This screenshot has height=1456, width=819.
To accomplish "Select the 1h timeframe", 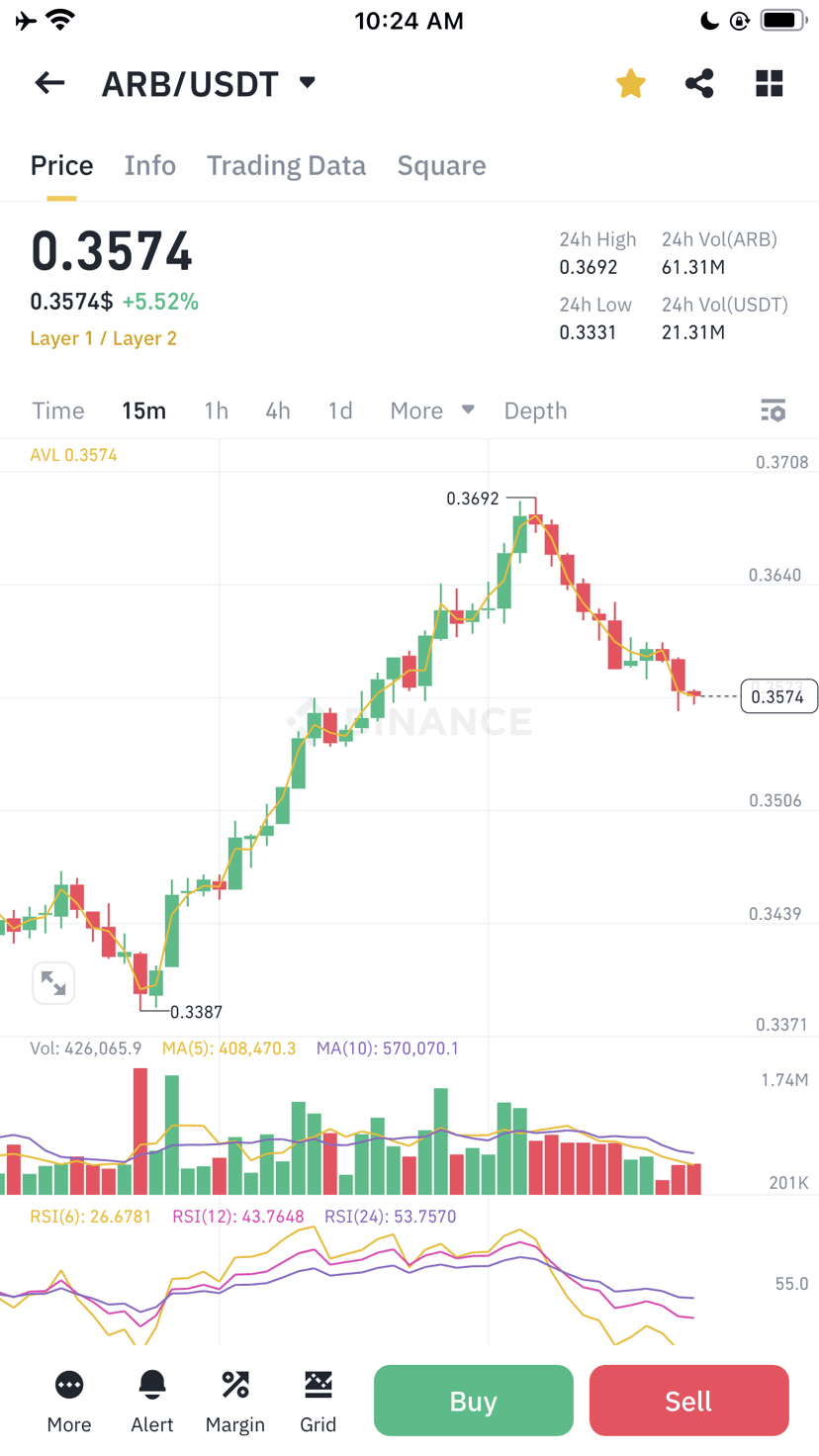I will tap(216, 410).
